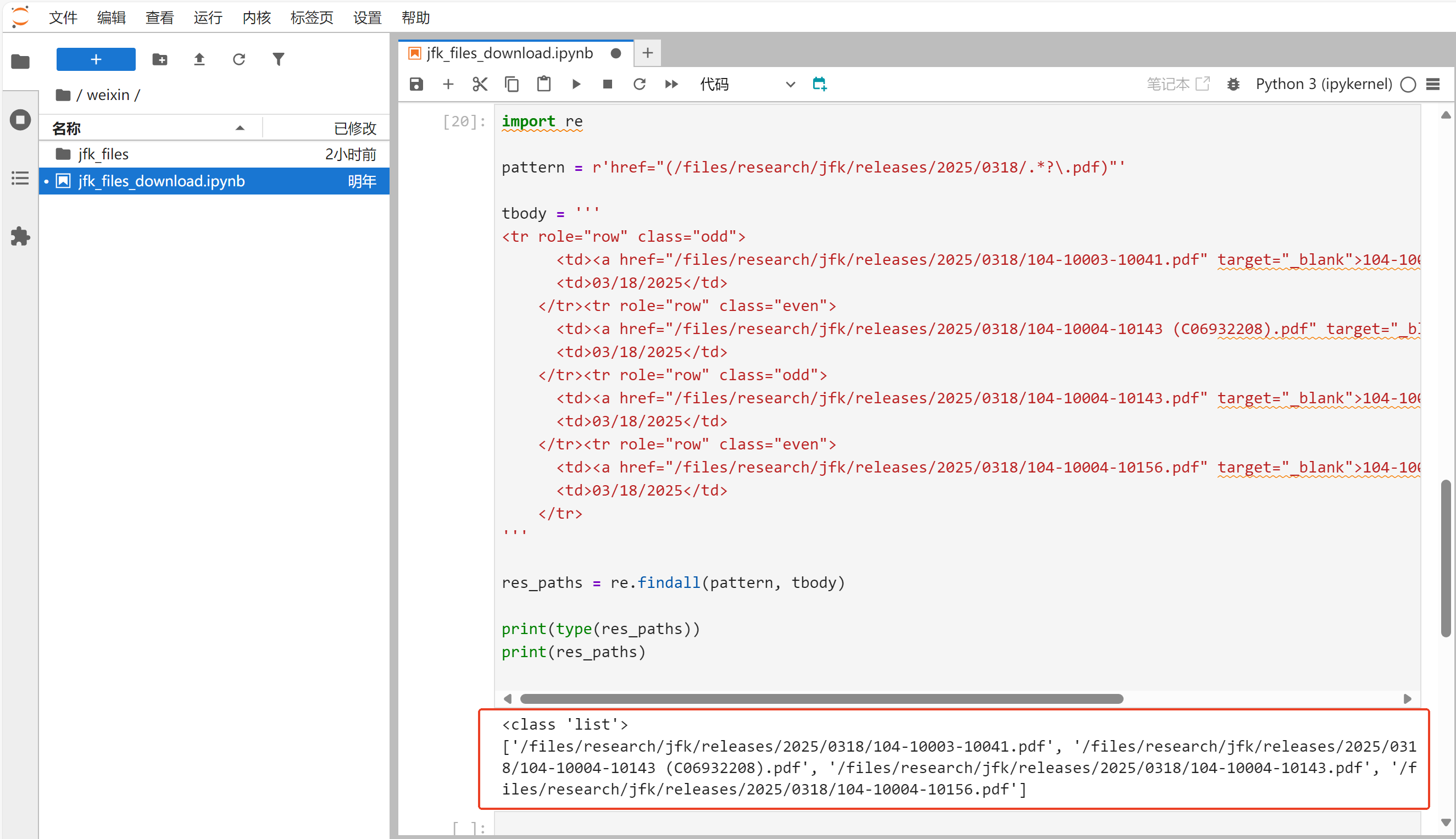Viewport: 1456px width, 839px height.
Task: Click the blue new launcher plus button
Action: tap(96, 59)
